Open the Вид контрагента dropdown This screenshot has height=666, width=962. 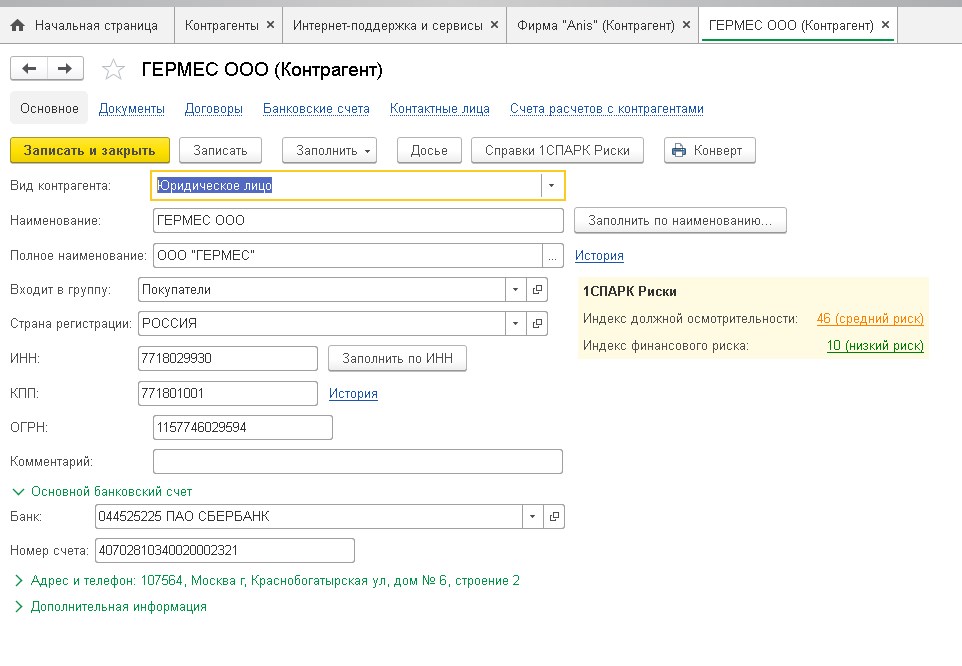[551, 186]
